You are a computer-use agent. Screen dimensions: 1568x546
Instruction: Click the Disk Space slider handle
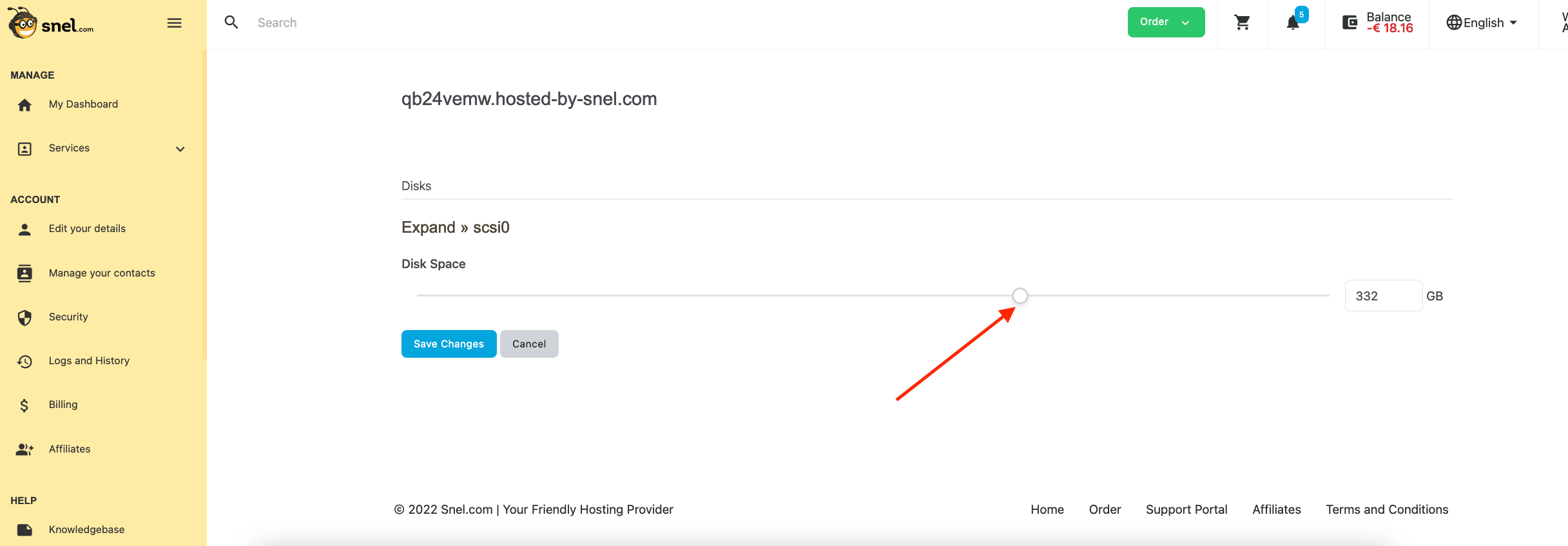1020,296
